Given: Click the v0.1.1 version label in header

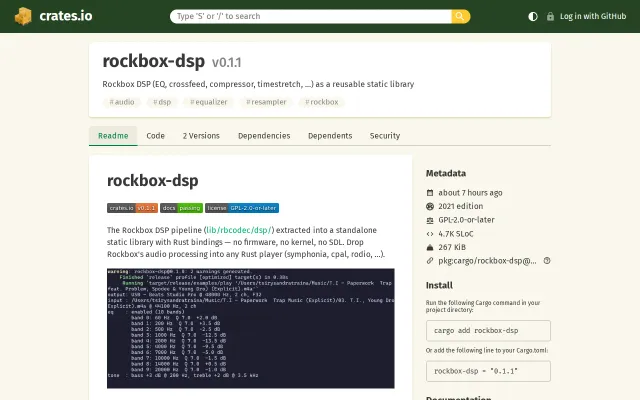Looking at the screenshot, I should (x=227, y=62).
